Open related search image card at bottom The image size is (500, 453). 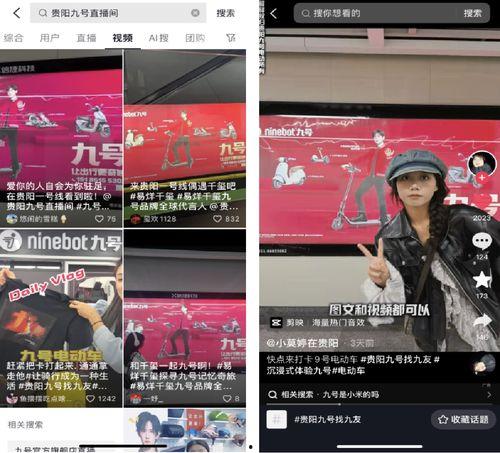point(185,430)
